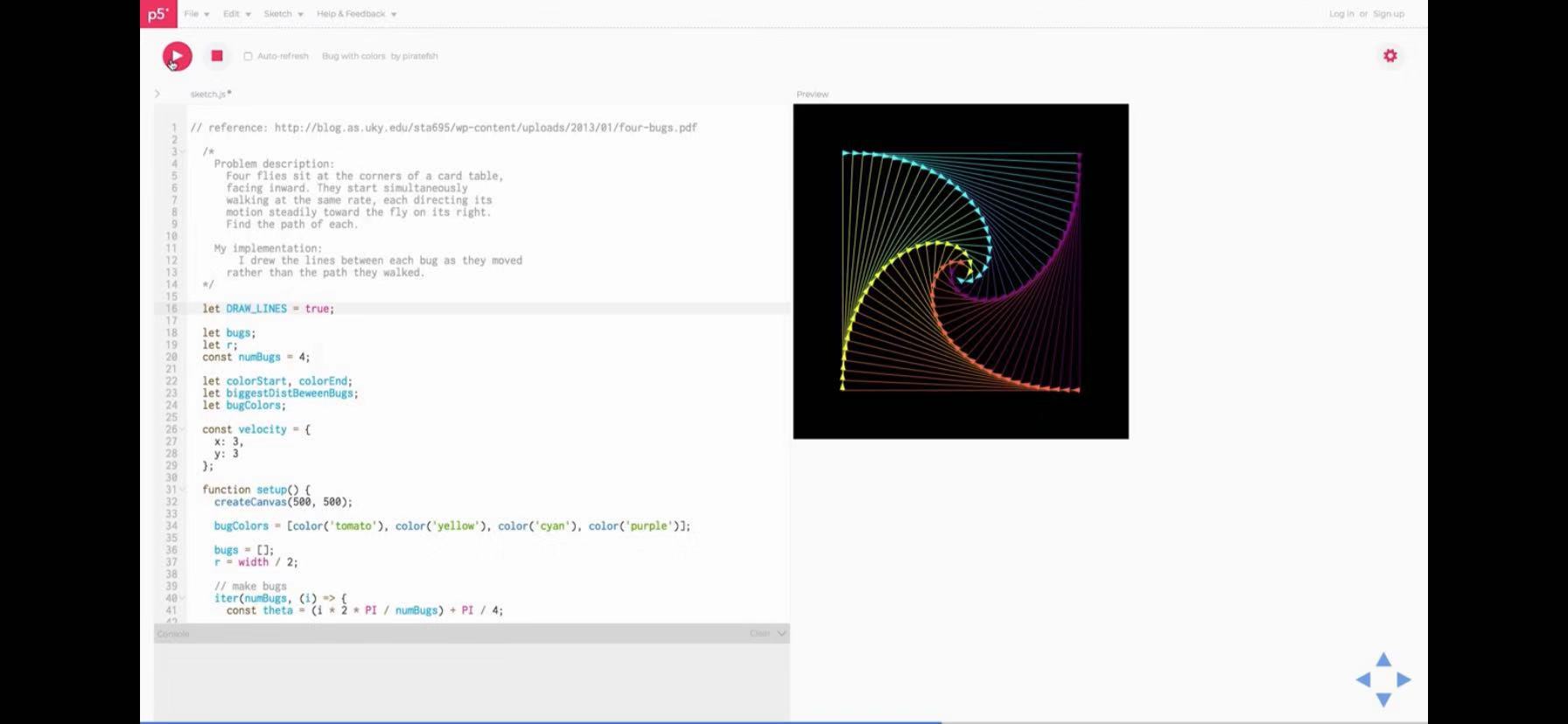Click the 'let biggestDistBeweenBugs;' line
This screenshot has height=724, width=1568.
(x=280, y=393)
